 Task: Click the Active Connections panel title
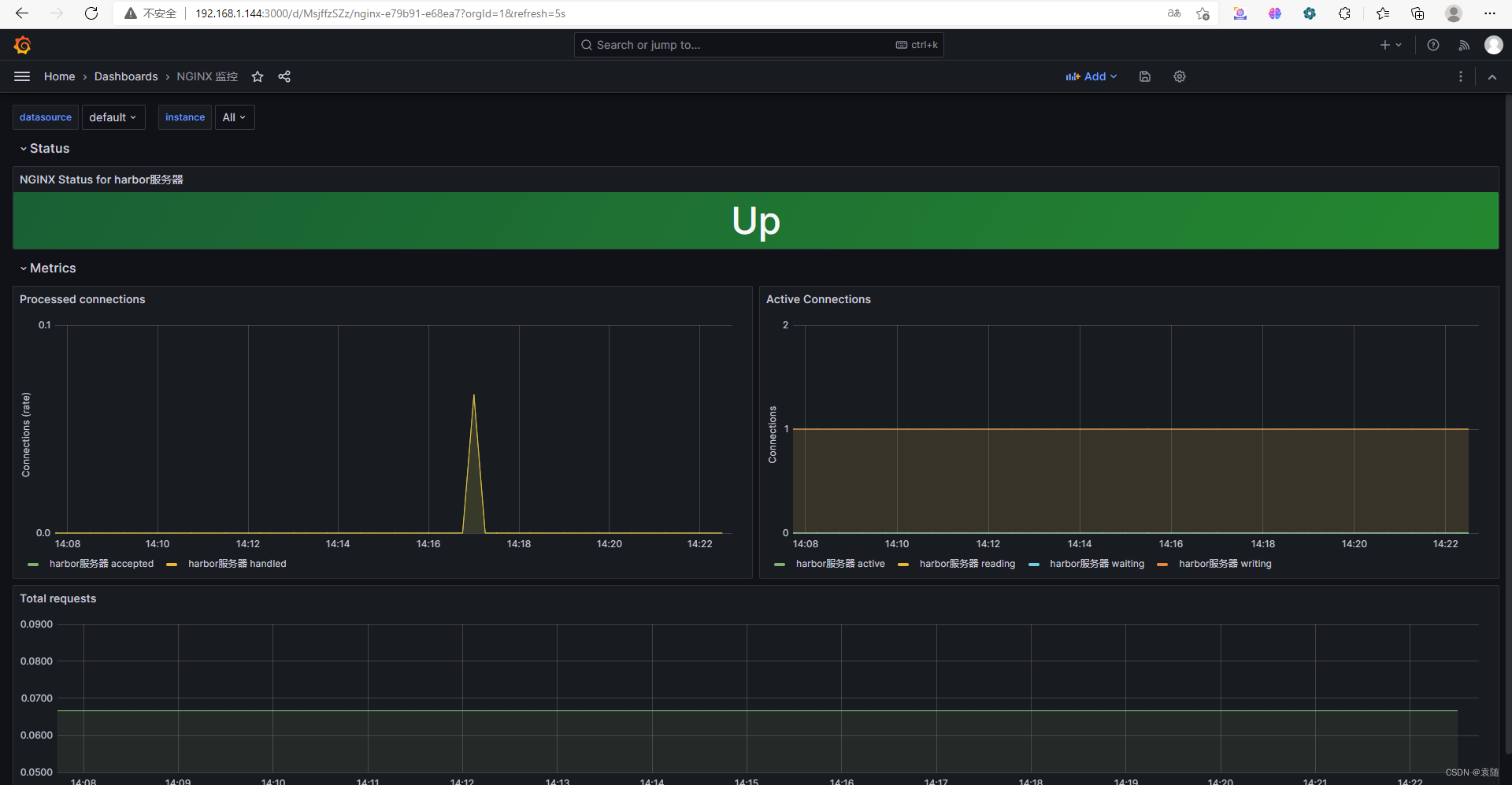(818, 299)
